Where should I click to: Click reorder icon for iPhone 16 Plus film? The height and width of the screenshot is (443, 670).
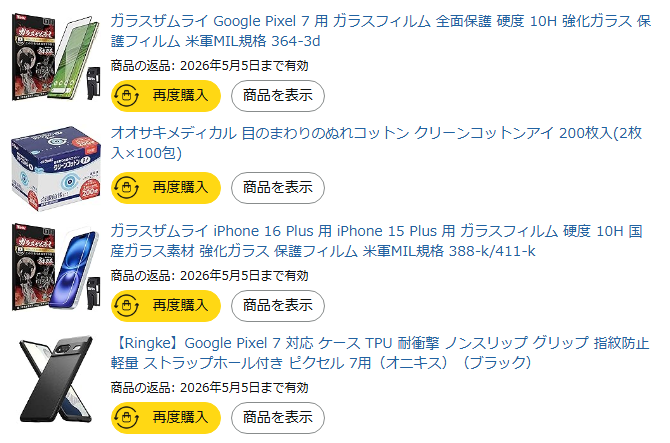click(127, 305)
